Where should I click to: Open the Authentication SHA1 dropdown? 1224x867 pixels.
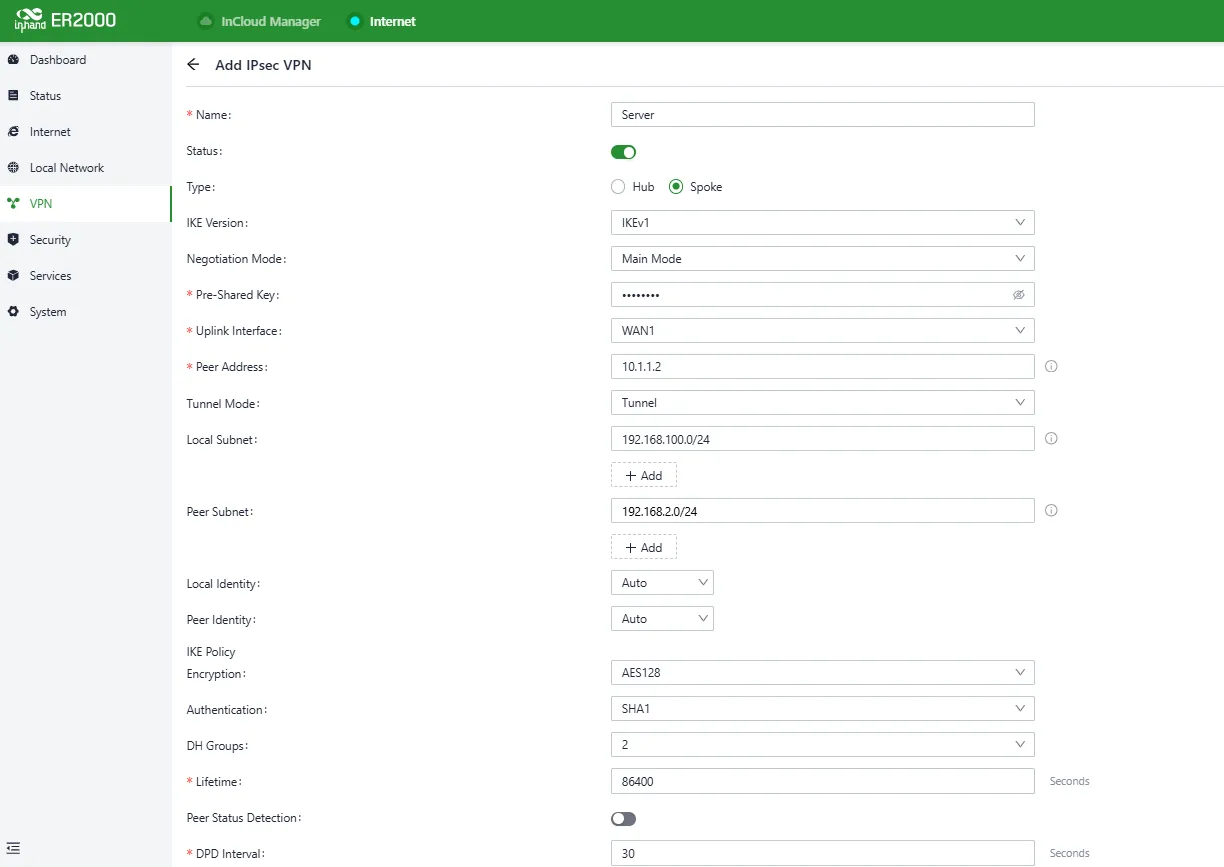(x=822, y=709)
